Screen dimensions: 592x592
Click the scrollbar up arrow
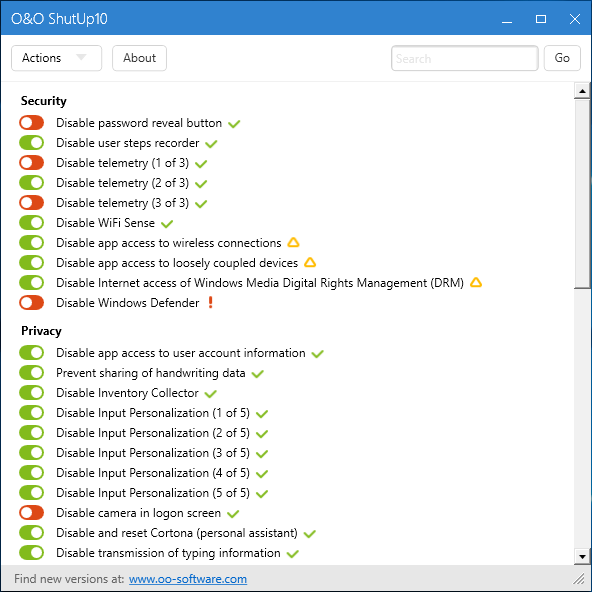pos(582,91)
